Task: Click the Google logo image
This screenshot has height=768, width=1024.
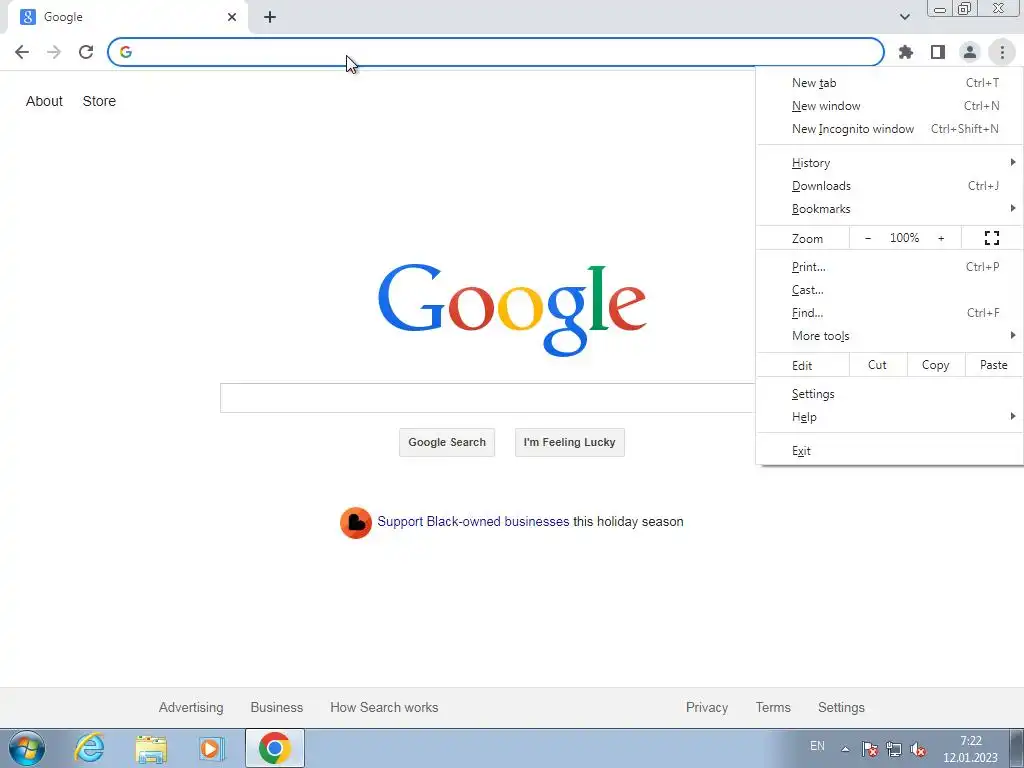Action: tap(512, 310)
